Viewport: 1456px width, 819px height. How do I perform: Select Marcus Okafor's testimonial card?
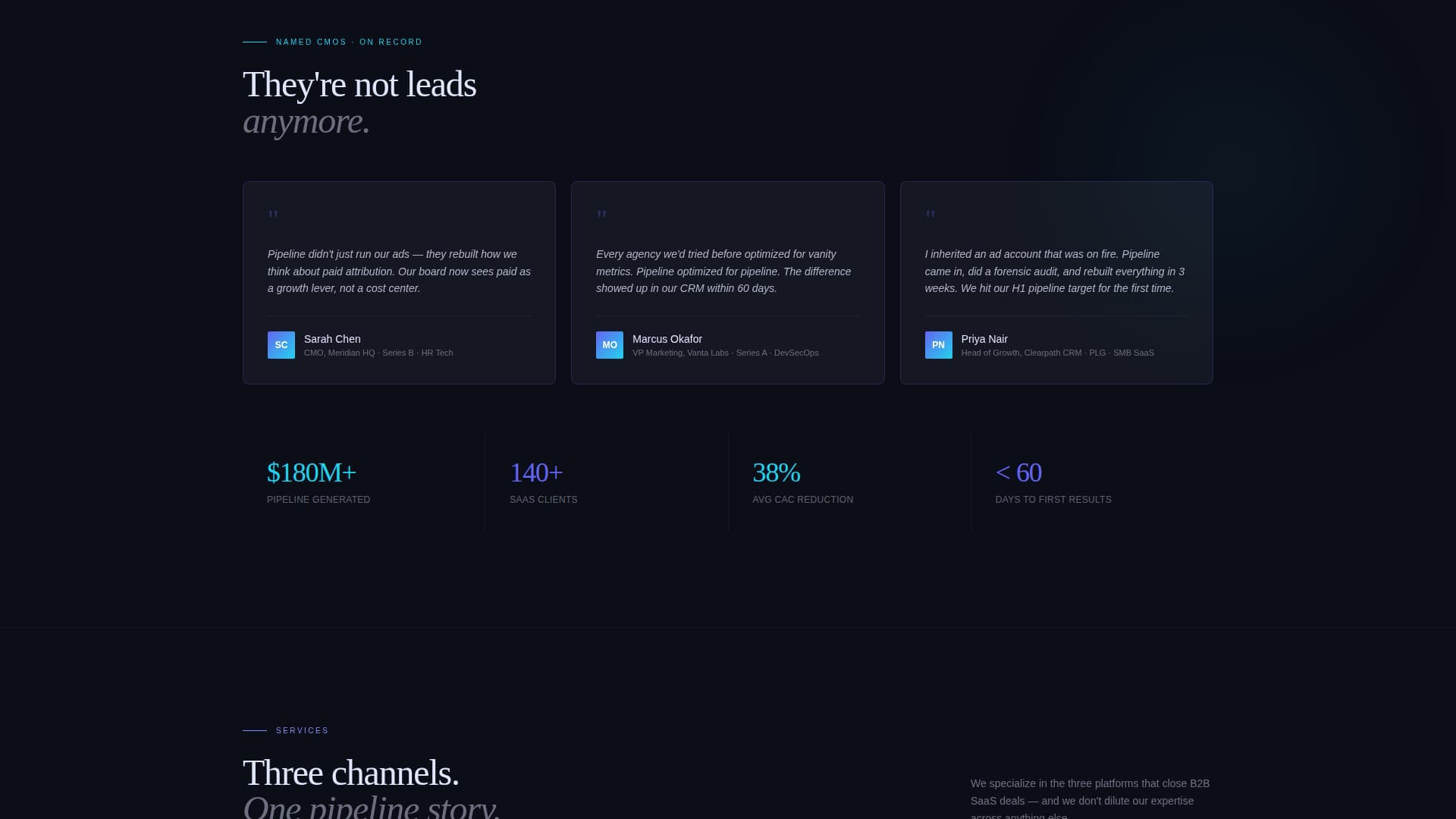point(728,282)
